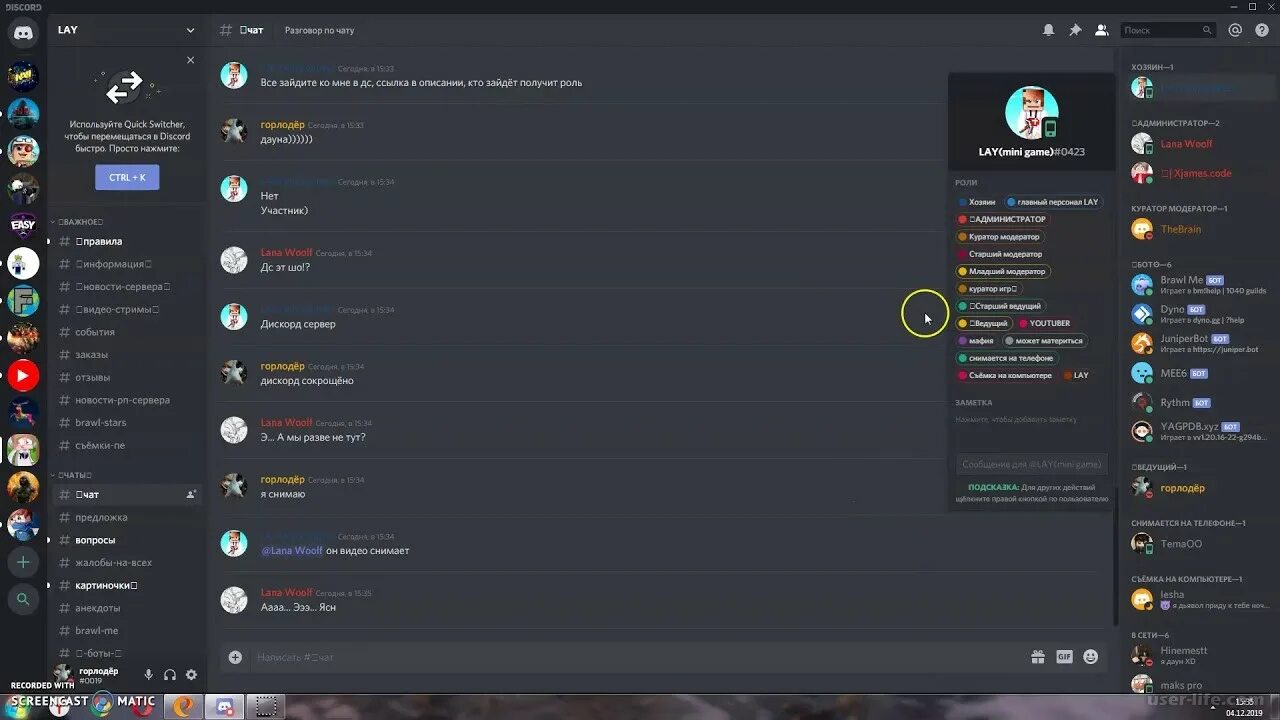The width and height of the screenshot is (1280, 720).
Task: Click the CTRL + K button
Action: [x=127, y=177]
